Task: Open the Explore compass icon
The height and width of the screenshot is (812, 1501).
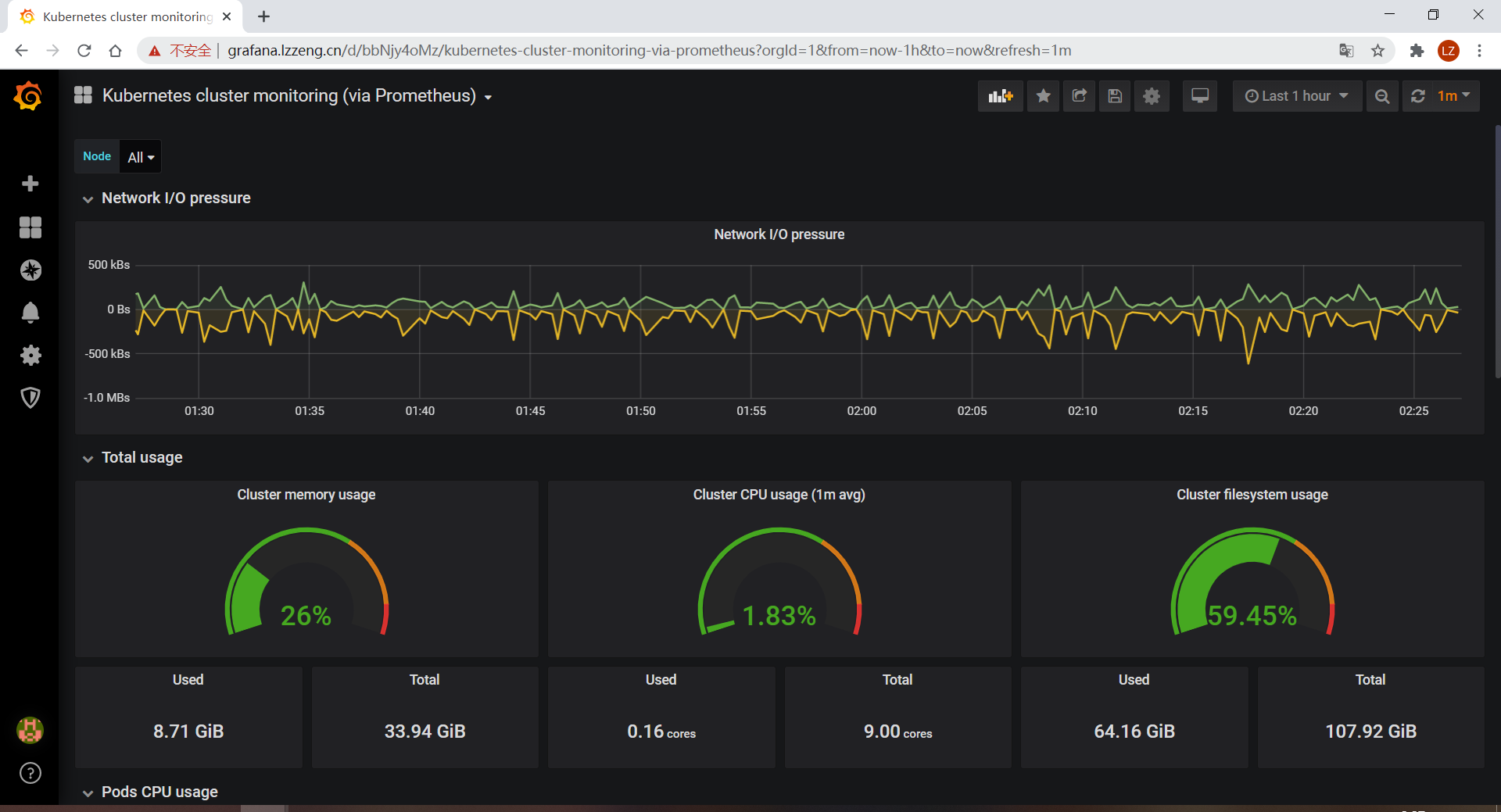Action: click(30, 270)
